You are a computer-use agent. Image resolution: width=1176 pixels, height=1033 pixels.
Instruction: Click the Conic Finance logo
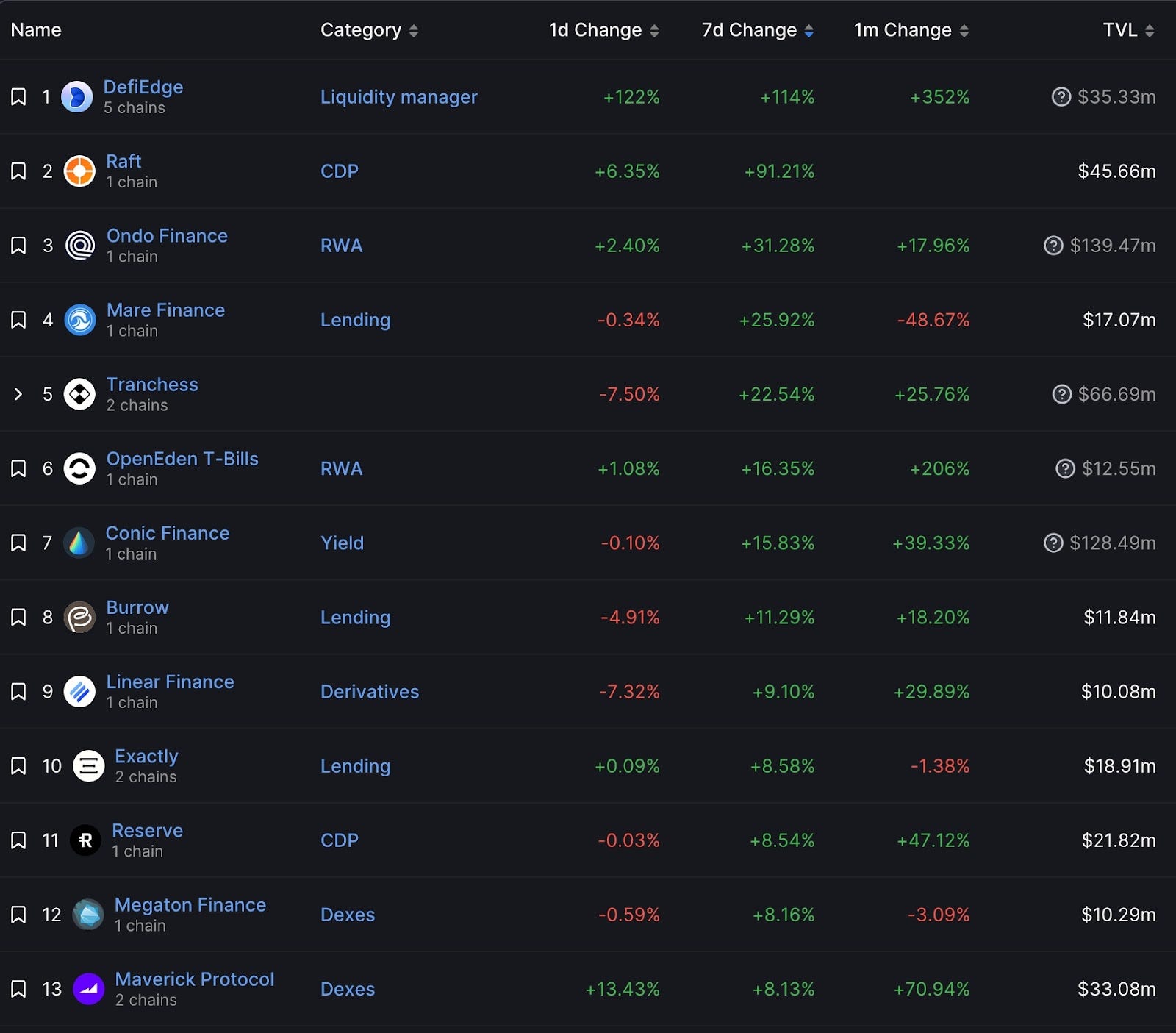[79, 543]
